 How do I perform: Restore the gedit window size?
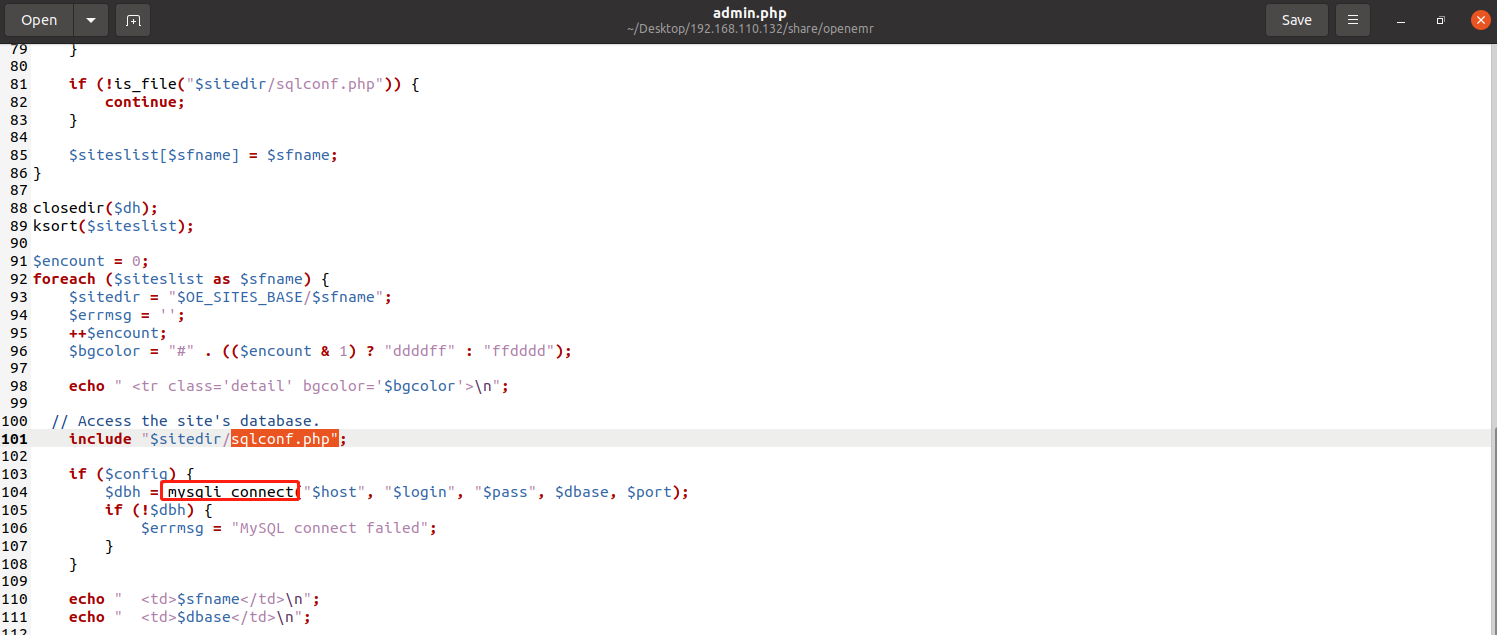1440,20
